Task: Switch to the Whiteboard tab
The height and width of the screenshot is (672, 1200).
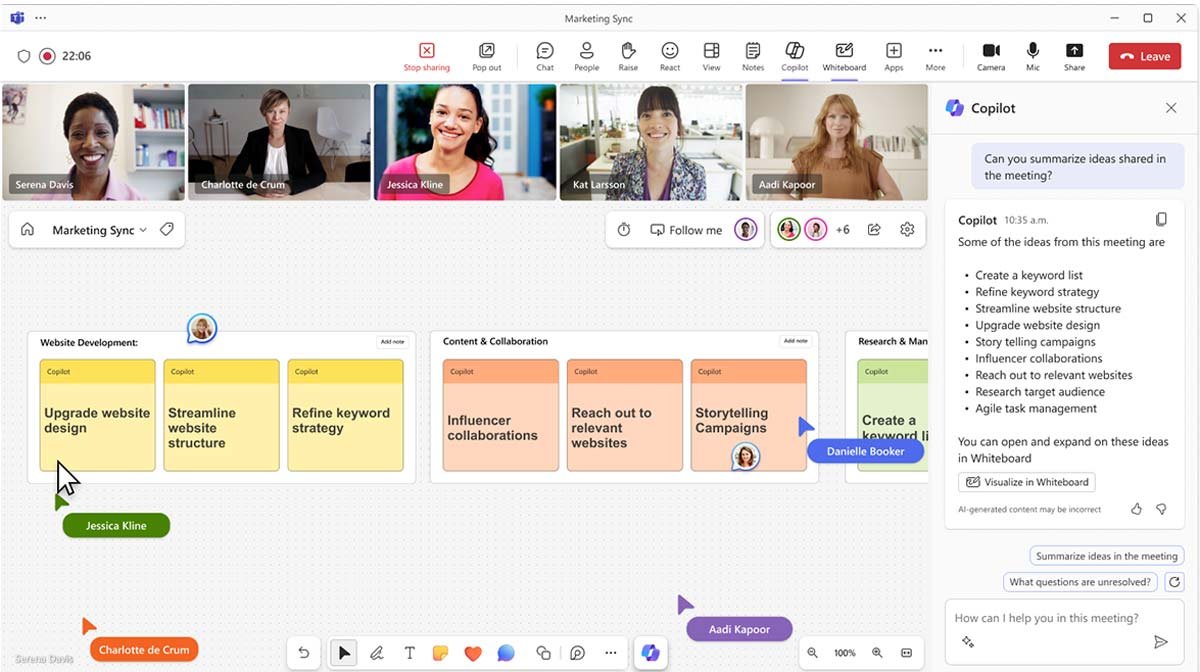Action: (844, 55)
